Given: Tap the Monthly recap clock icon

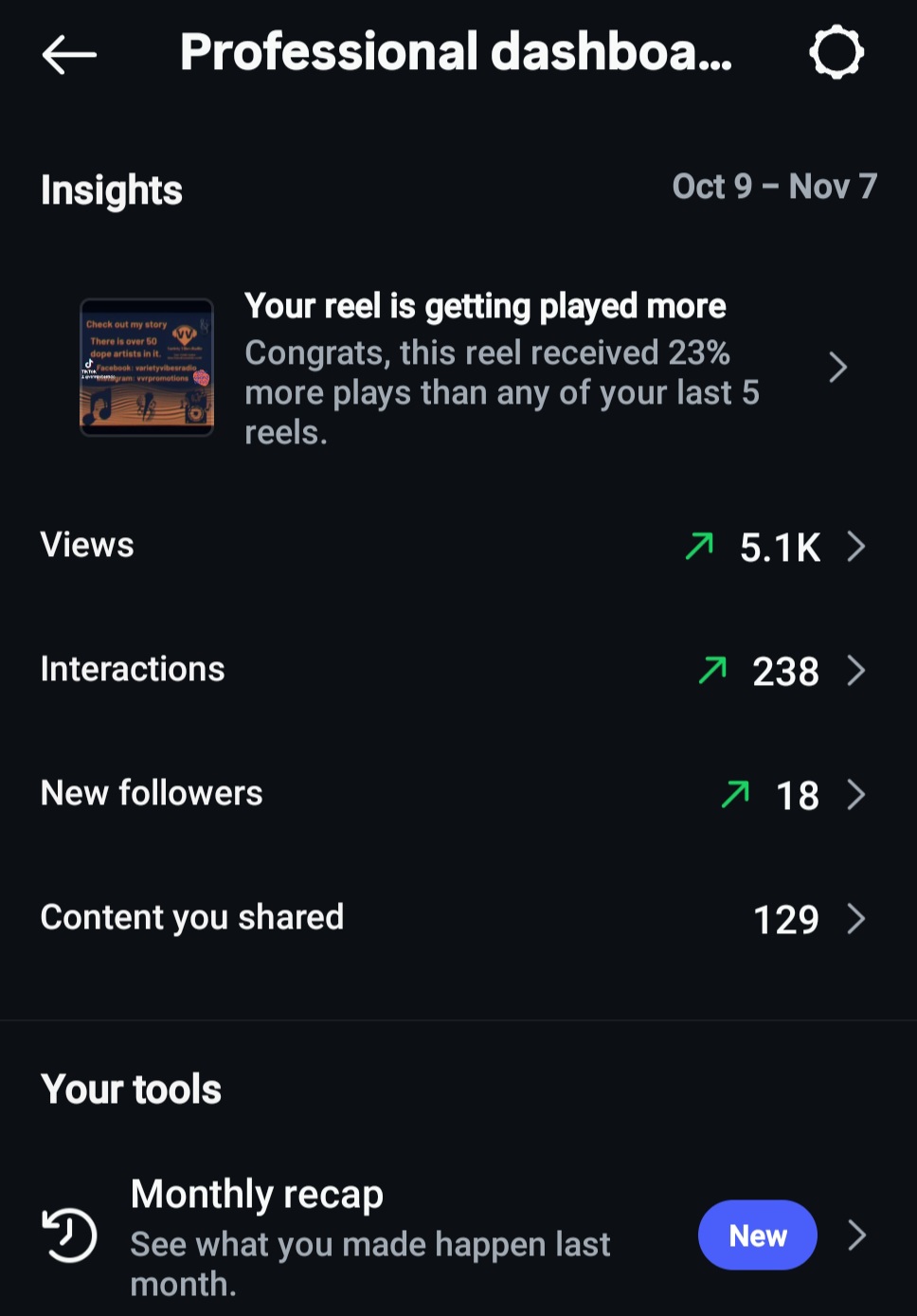Looking at the screenshot, I should [69, 1235].
